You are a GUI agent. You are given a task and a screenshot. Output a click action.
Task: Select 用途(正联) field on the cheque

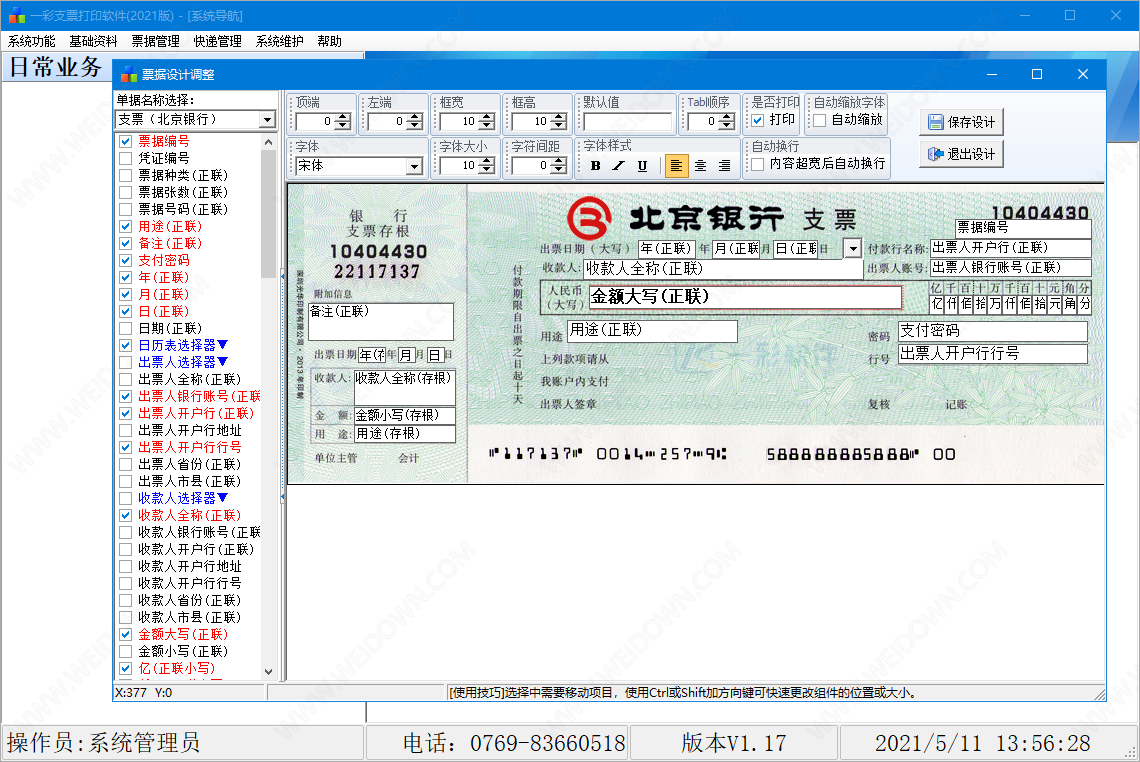(652, 331)
